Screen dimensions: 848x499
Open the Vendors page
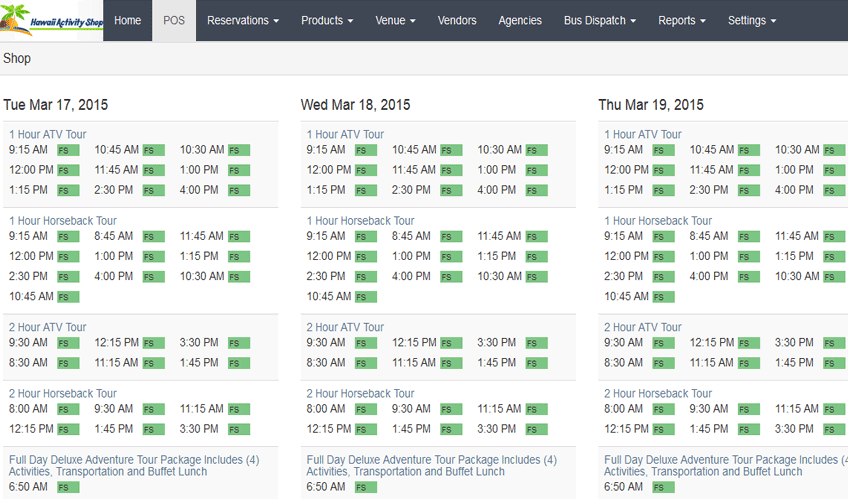(457, 21)
